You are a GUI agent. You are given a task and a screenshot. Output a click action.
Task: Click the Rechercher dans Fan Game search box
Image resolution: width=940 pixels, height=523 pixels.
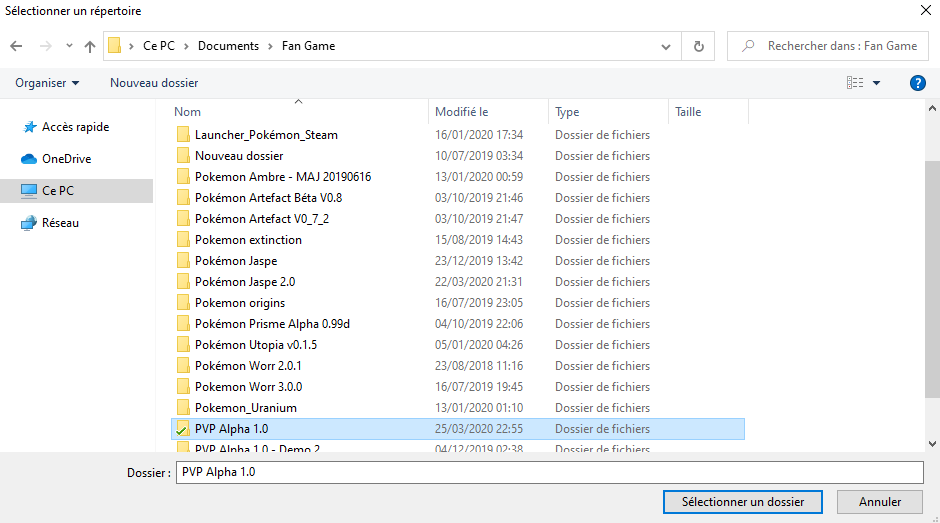coord(828,46)
